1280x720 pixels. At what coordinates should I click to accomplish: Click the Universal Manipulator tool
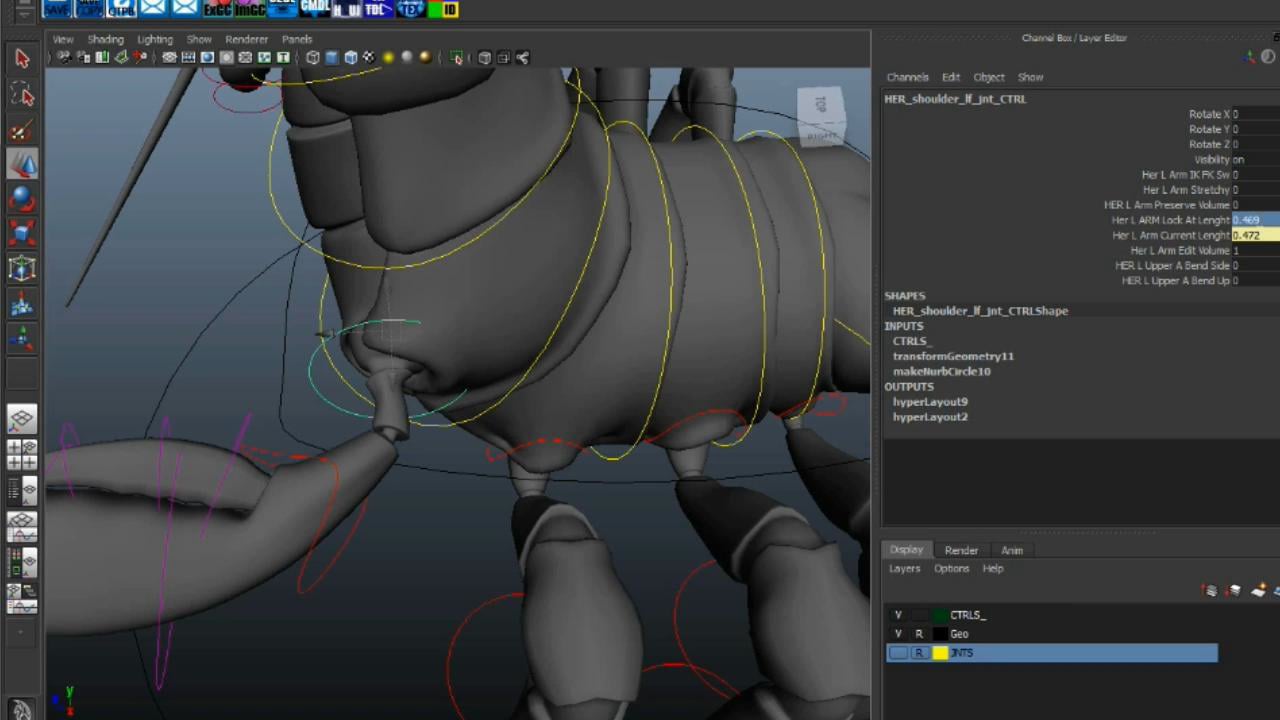tap(22, 268)
